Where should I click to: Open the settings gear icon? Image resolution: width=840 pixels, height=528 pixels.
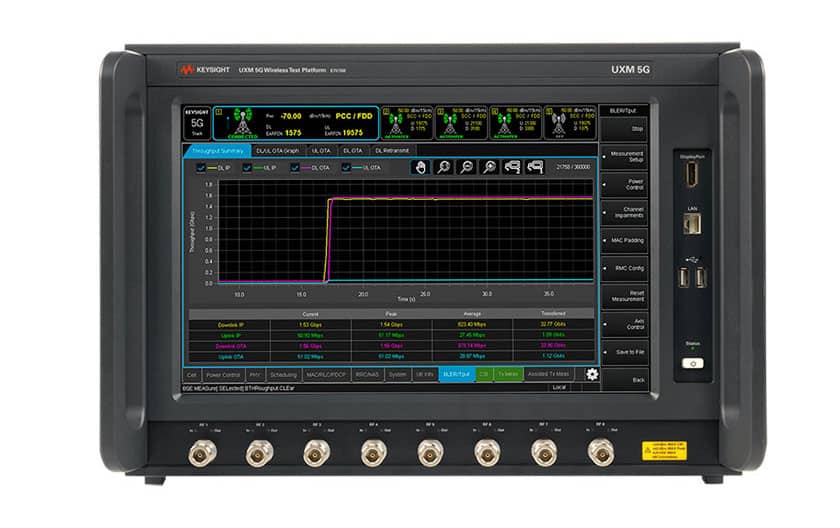pyautogui.click(x=592, y=374)
